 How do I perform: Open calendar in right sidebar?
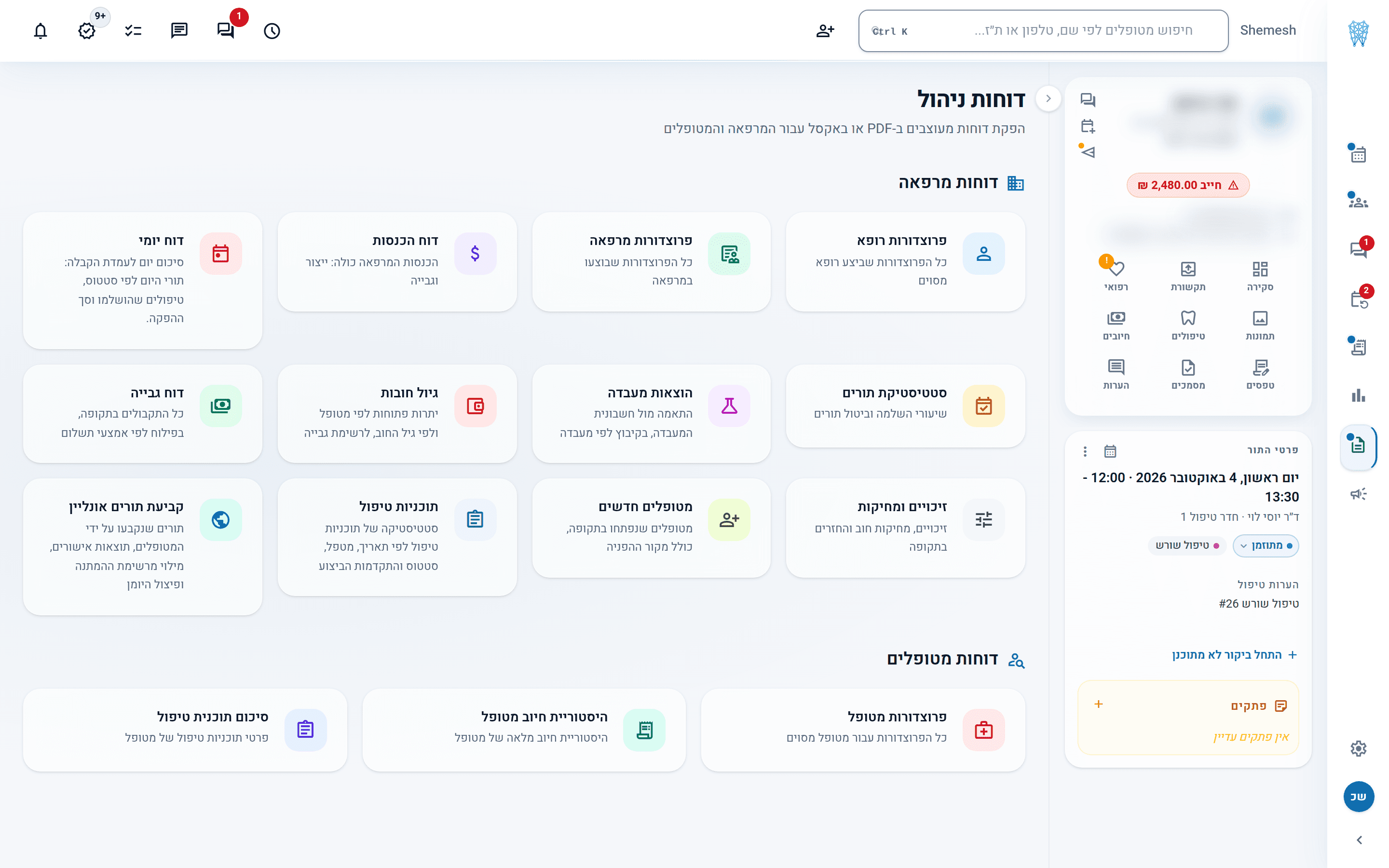point(1358,154)
